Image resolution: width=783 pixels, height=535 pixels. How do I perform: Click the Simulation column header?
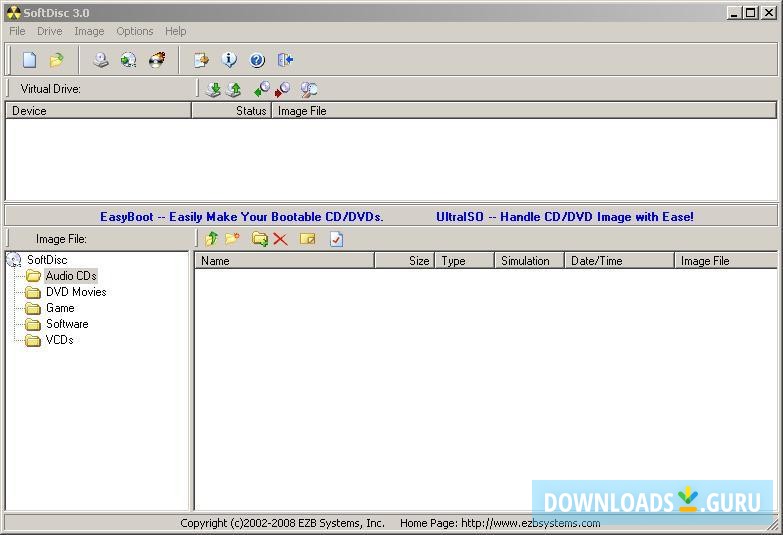[530, 261]
